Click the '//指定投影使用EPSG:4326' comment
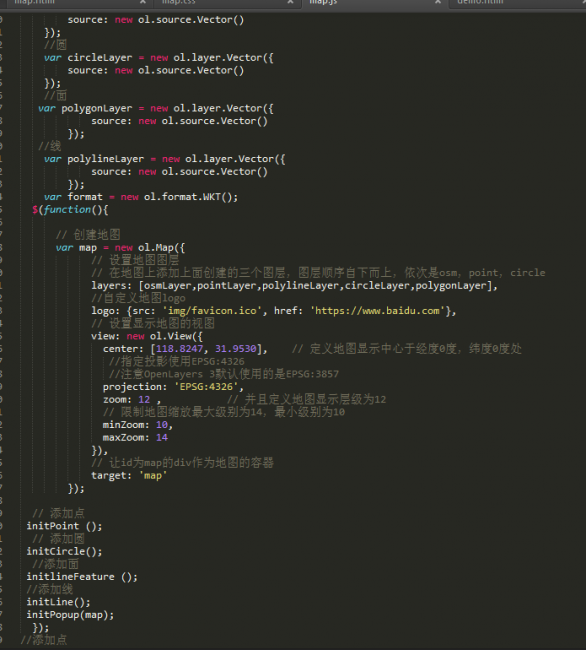Viewport: 586px width, 650px height. (177, 361)
